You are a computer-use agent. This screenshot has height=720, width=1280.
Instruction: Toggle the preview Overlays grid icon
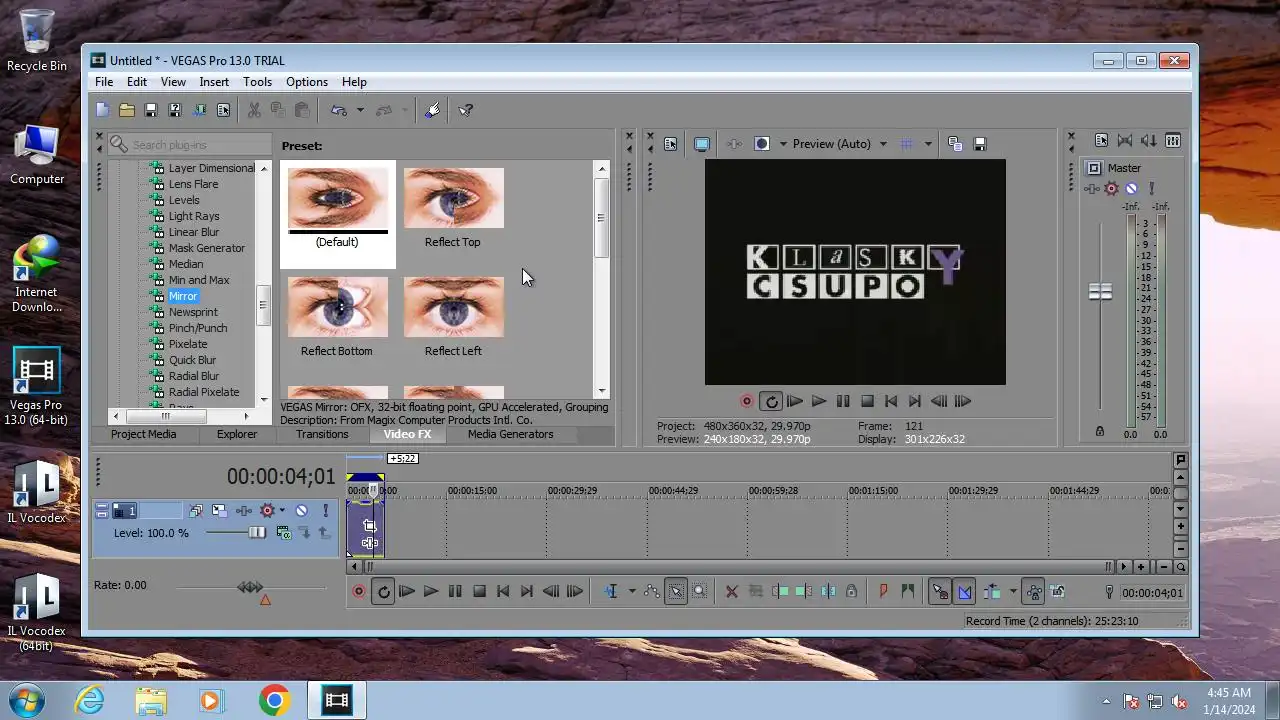point(907,144)
